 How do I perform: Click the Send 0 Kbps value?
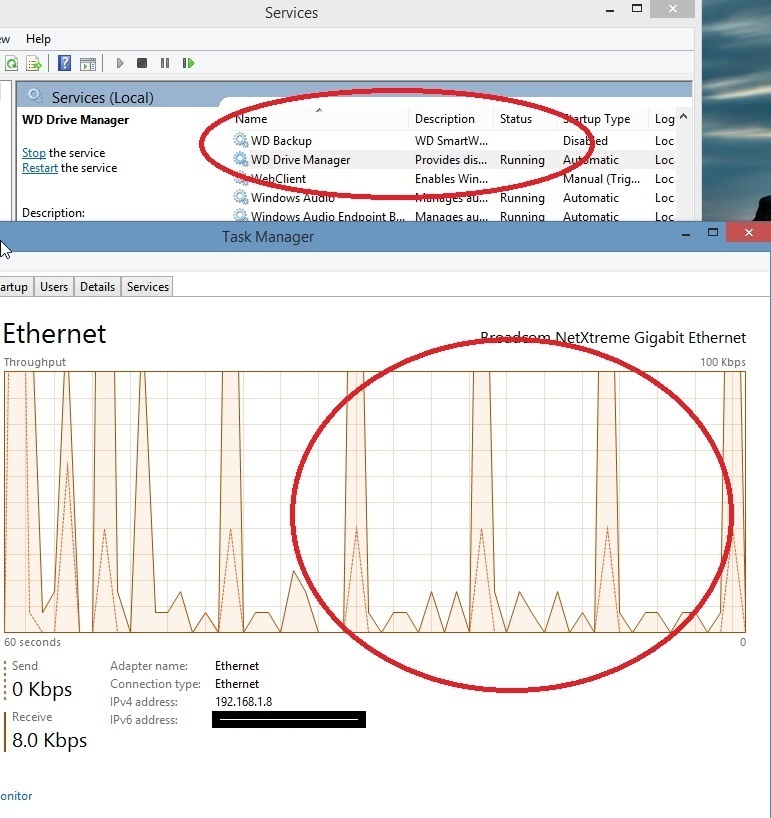42,689
